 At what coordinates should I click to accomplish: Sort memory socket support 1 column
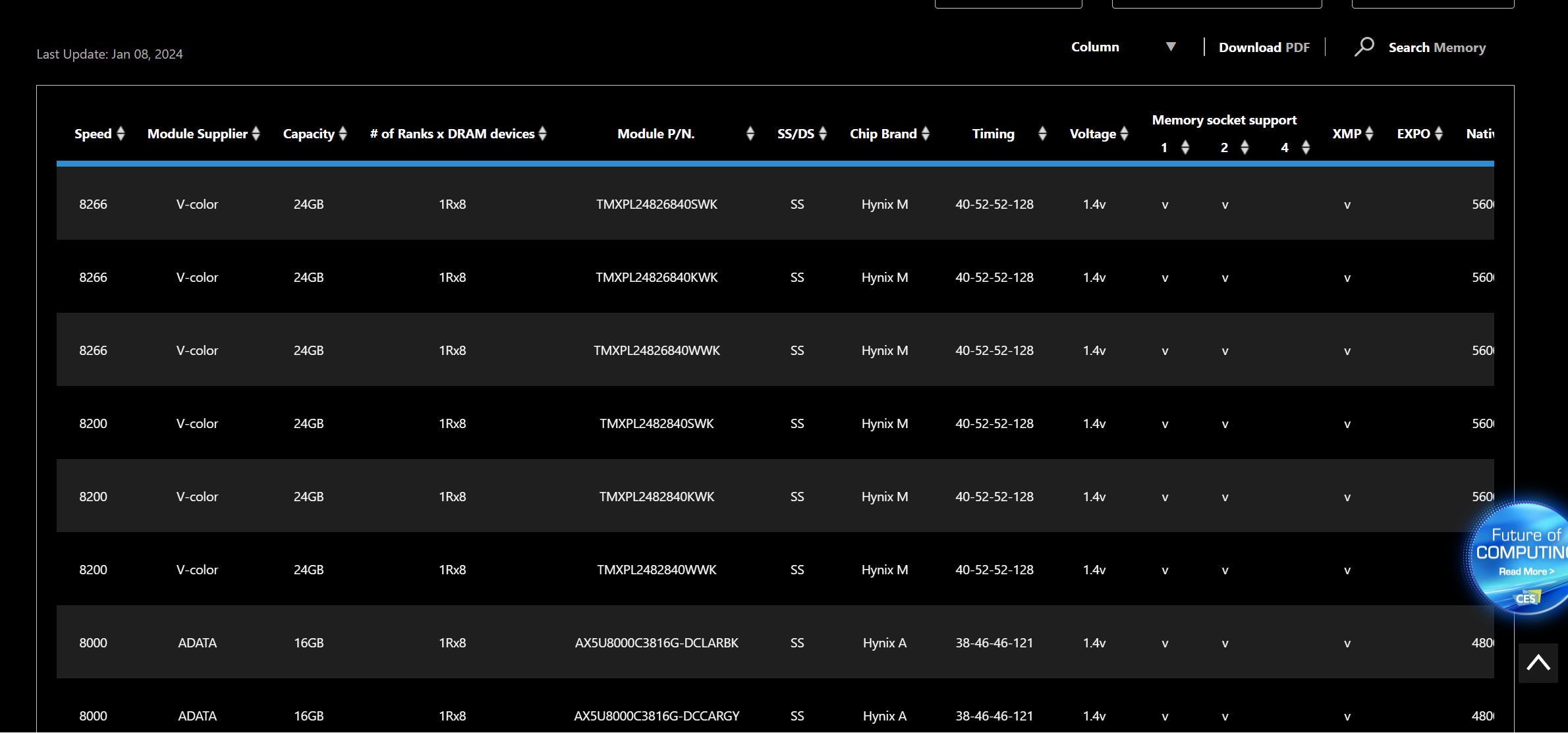point(1185,148)
